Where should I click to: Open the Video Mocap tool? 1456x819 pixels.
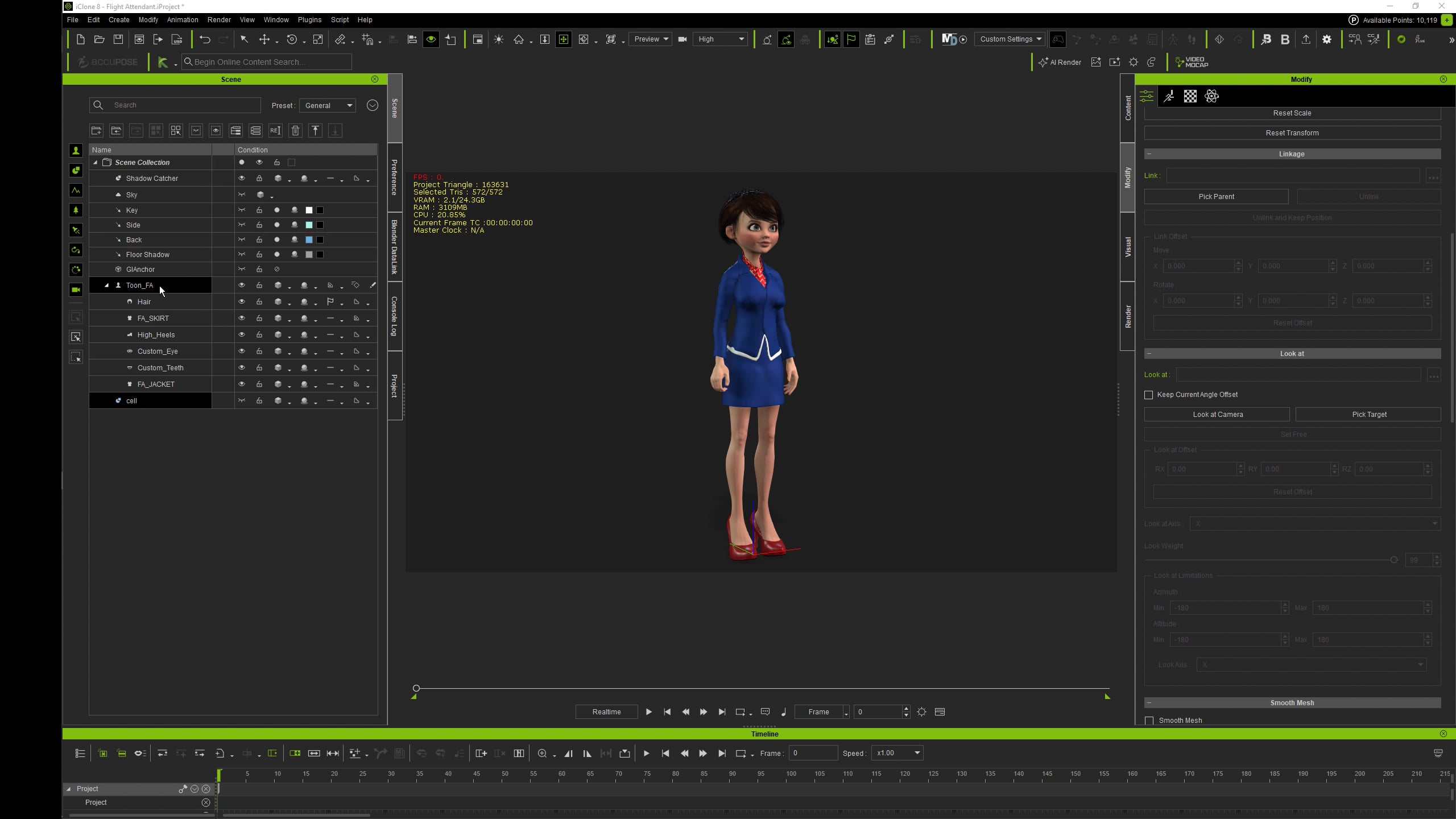[1192, 62]
